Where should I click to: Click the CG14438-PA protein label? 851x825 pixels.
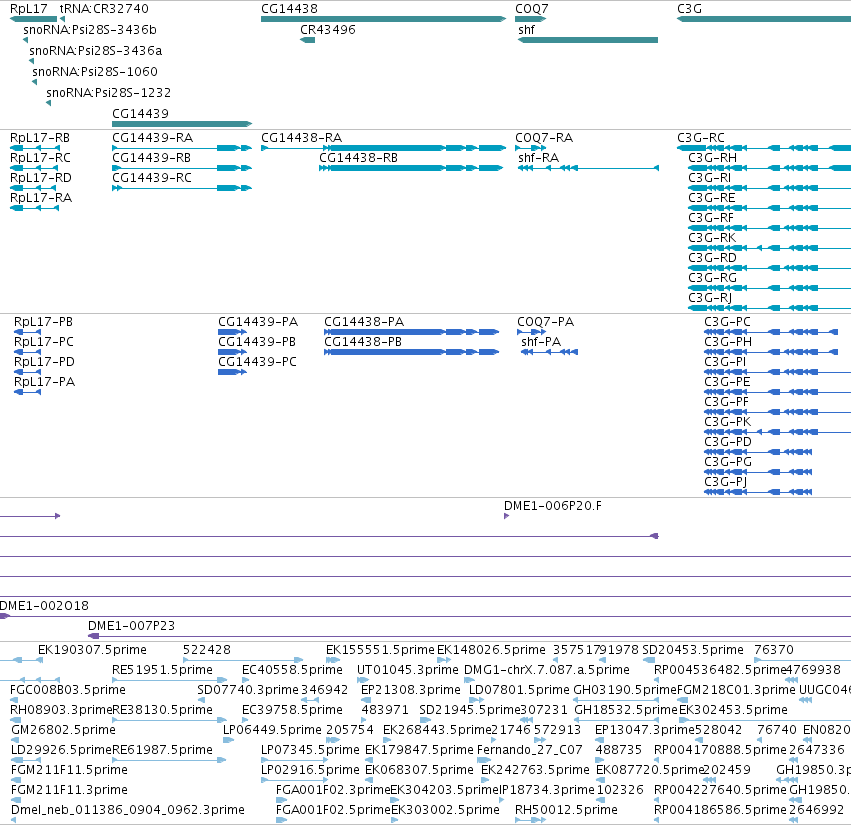pyautogui.click(x=364, y=322)
